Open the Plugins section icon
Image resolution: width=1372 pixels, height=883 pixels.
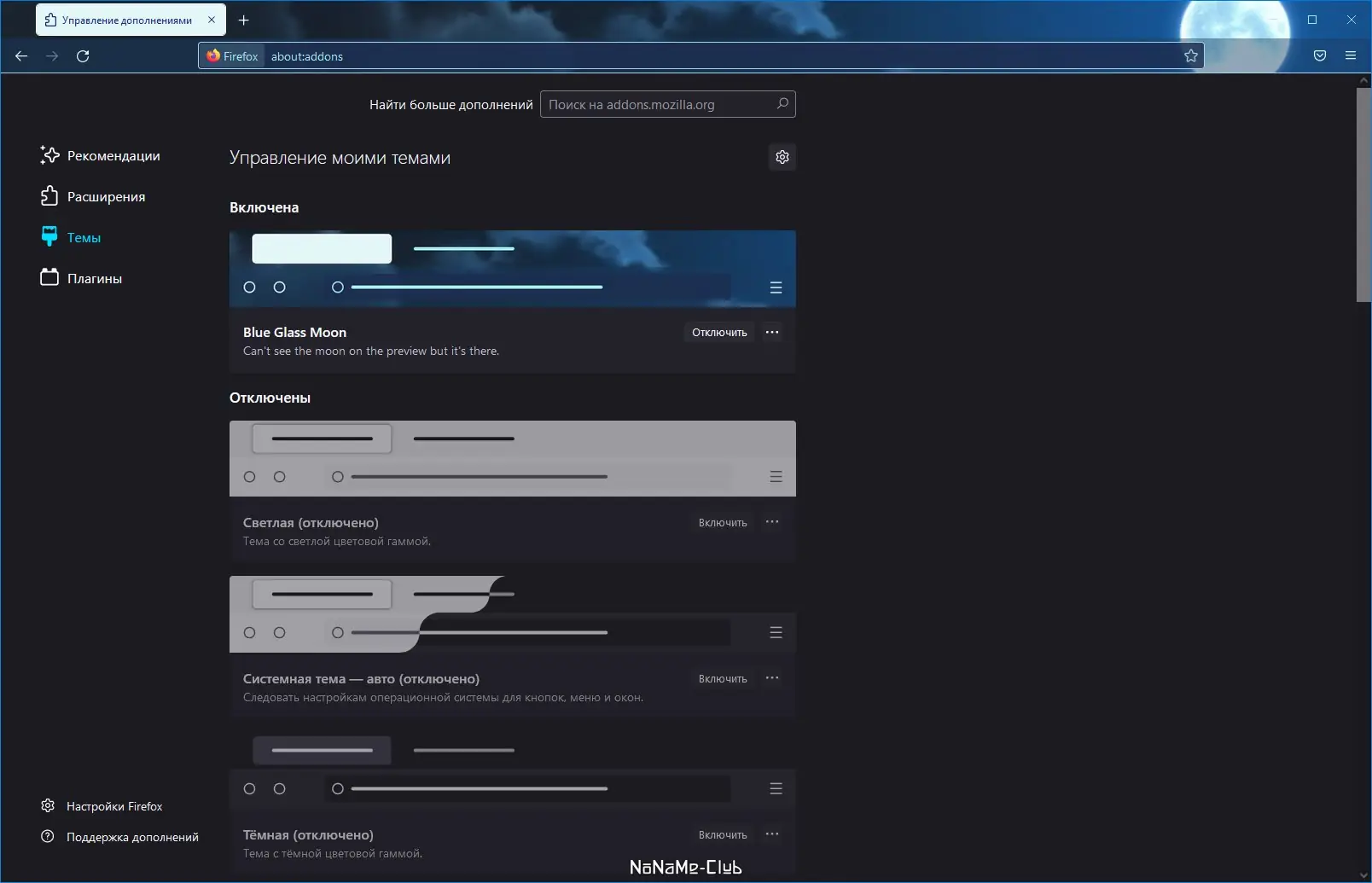point(49,278)
